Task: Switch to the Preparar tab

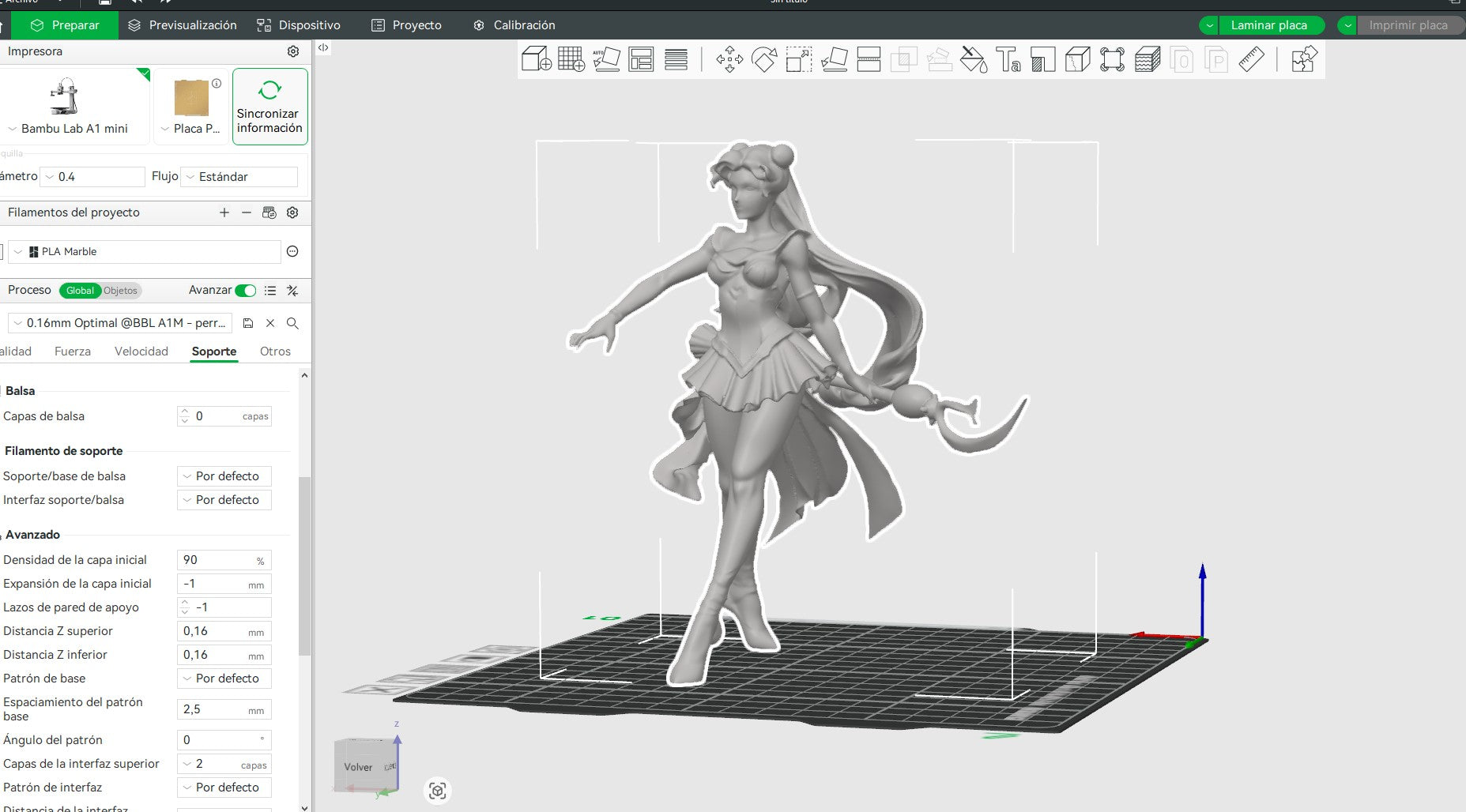Action: (x=65, y=25)
